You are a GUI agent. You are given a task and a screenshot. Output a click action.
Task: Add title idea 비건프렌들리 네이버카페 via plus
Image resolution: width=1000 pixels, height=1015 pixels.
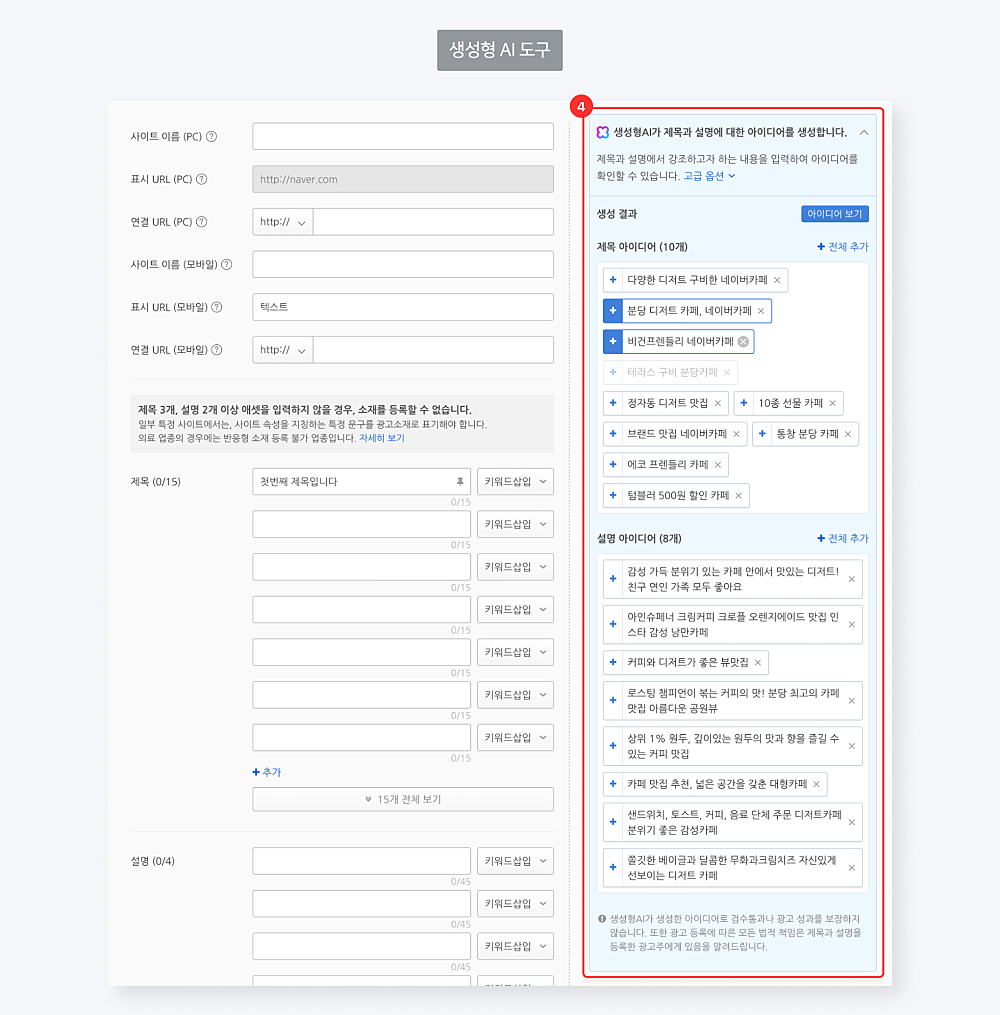[613, 342]
